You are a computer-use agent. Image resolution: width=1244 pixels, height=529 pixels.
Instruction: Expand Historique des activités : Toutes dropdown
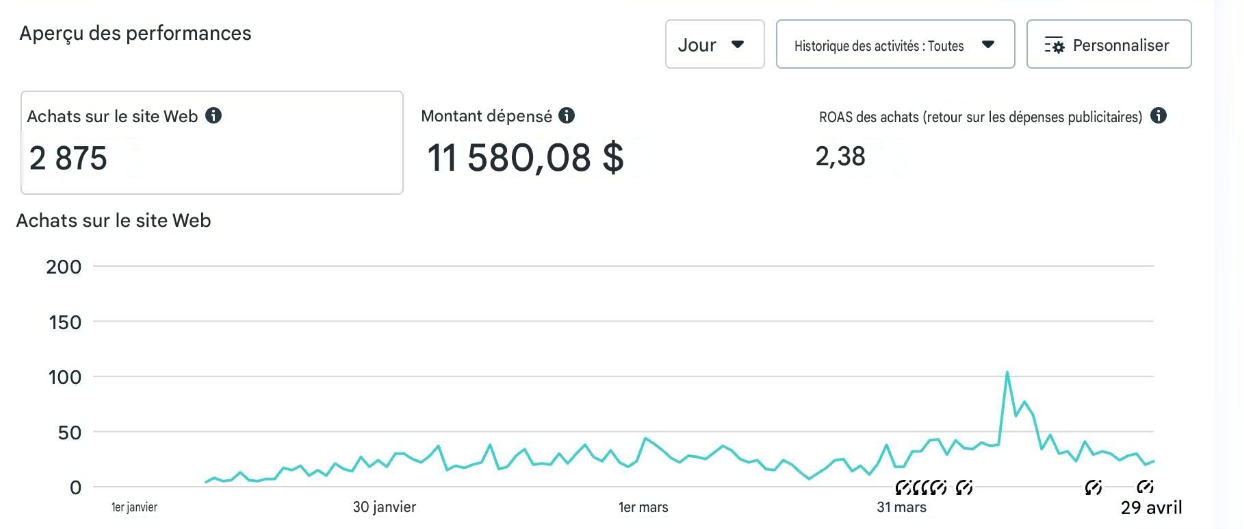coord(896,45)
